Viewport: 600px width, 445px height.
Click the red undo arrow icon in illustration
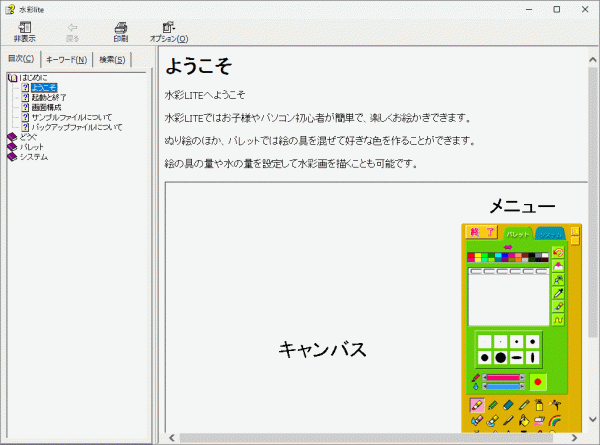(558, 253)
